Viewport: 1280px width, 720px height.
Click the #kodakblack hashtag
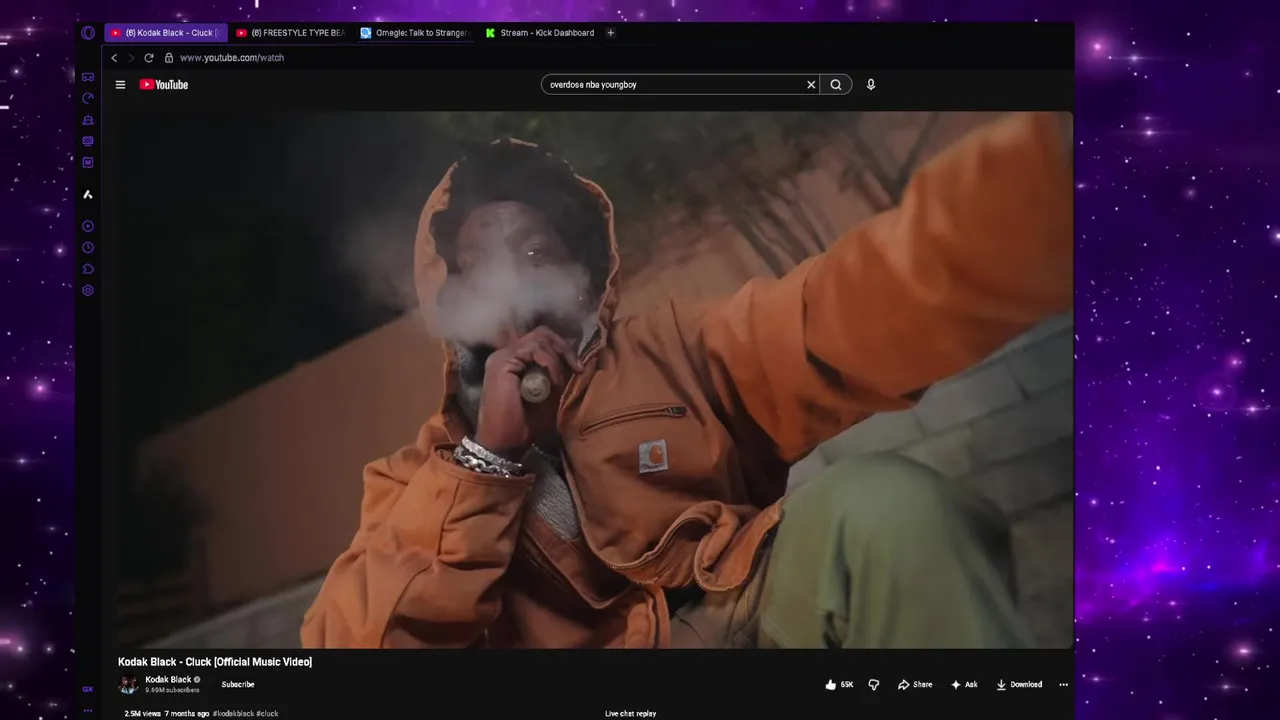click(233, 714)
